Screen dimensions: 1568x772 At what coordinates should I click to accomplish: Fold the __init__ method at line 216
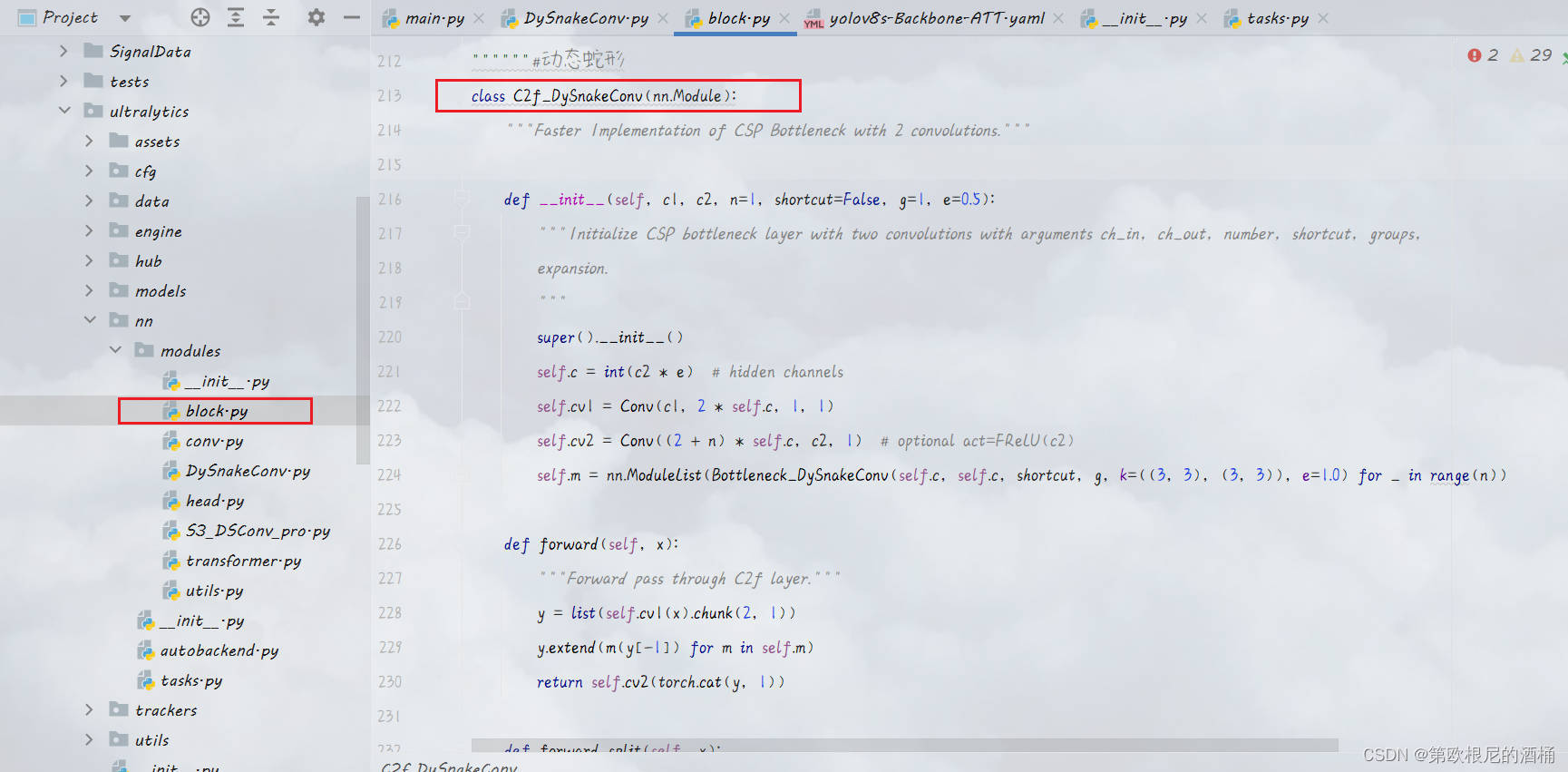(462, 199)
